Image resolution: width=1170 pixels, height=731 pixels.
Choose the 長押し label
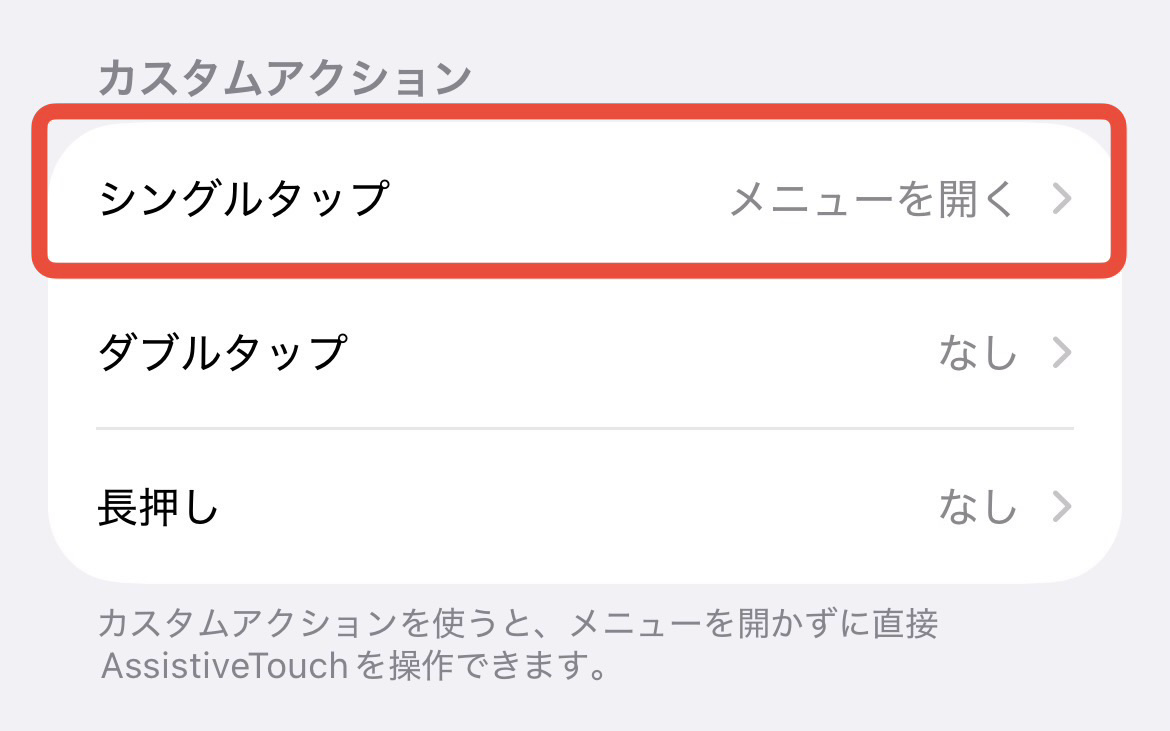point(158,508)
